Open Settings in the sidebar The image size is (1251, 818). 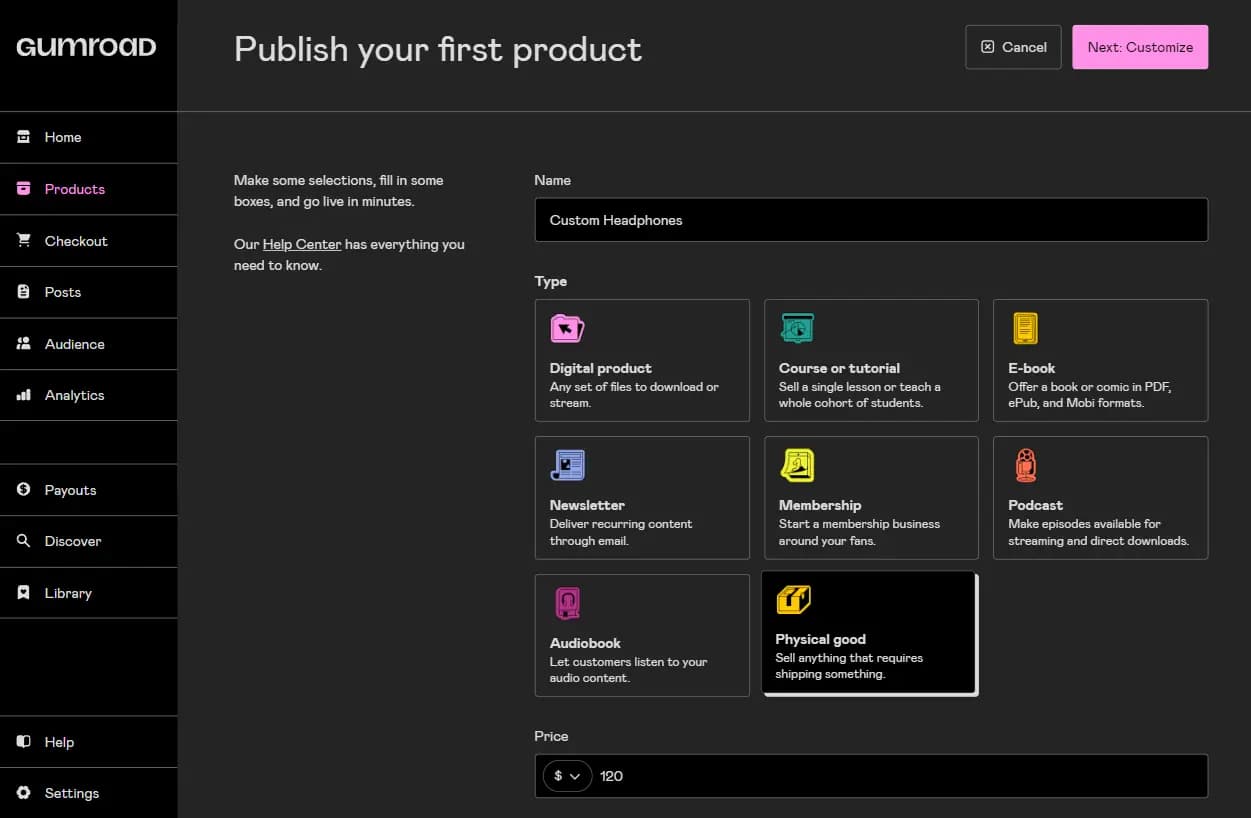tap(89, 793)
